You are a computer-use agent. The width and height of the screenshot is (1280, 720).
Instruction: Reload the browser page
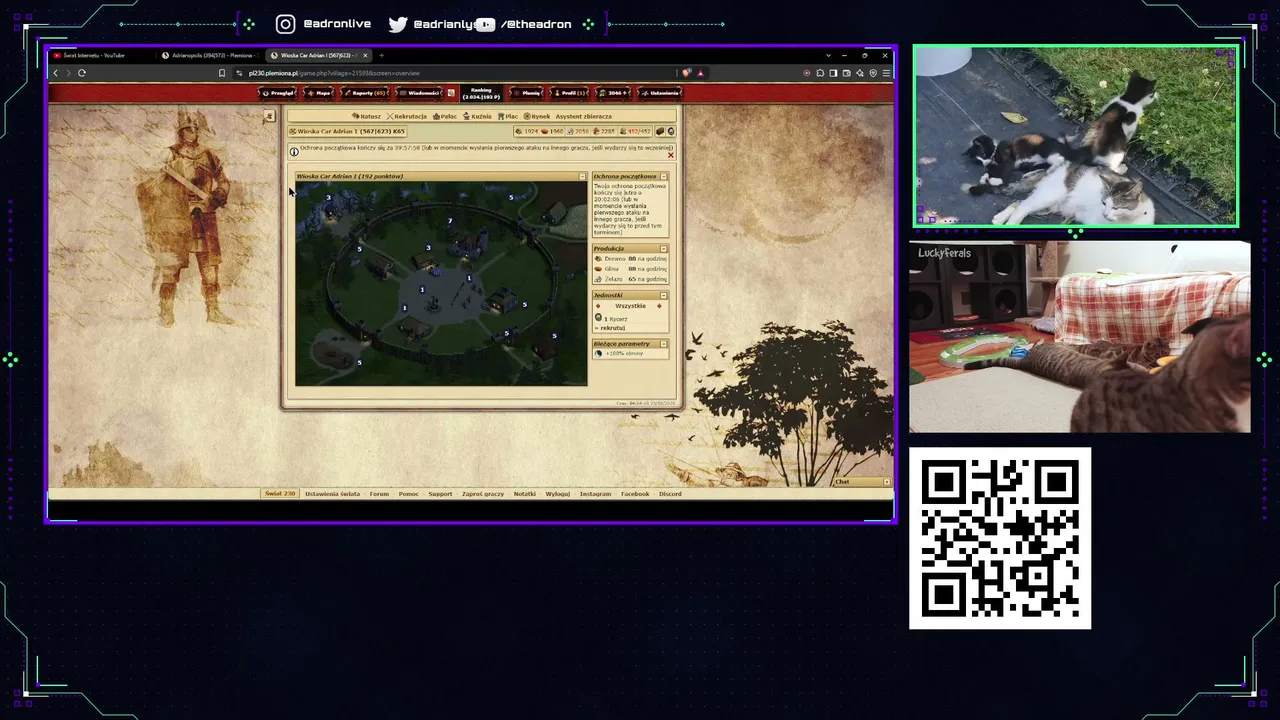coord(82,73)
